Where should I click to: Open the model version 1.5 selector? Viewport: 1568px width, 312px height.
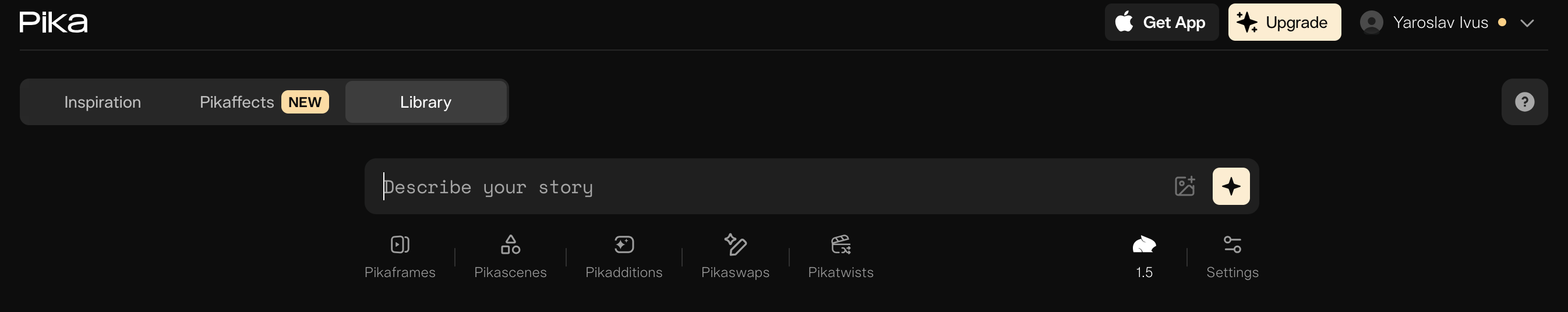pyautogui.click(x=1144, y=256)
